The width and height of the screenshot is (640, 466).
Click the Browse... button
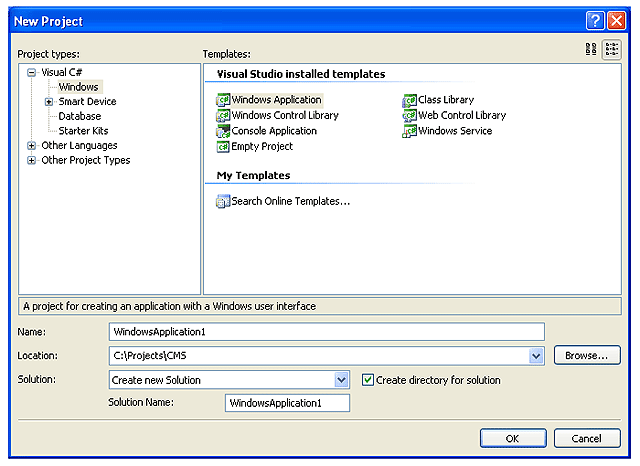(x=587, y=355)
